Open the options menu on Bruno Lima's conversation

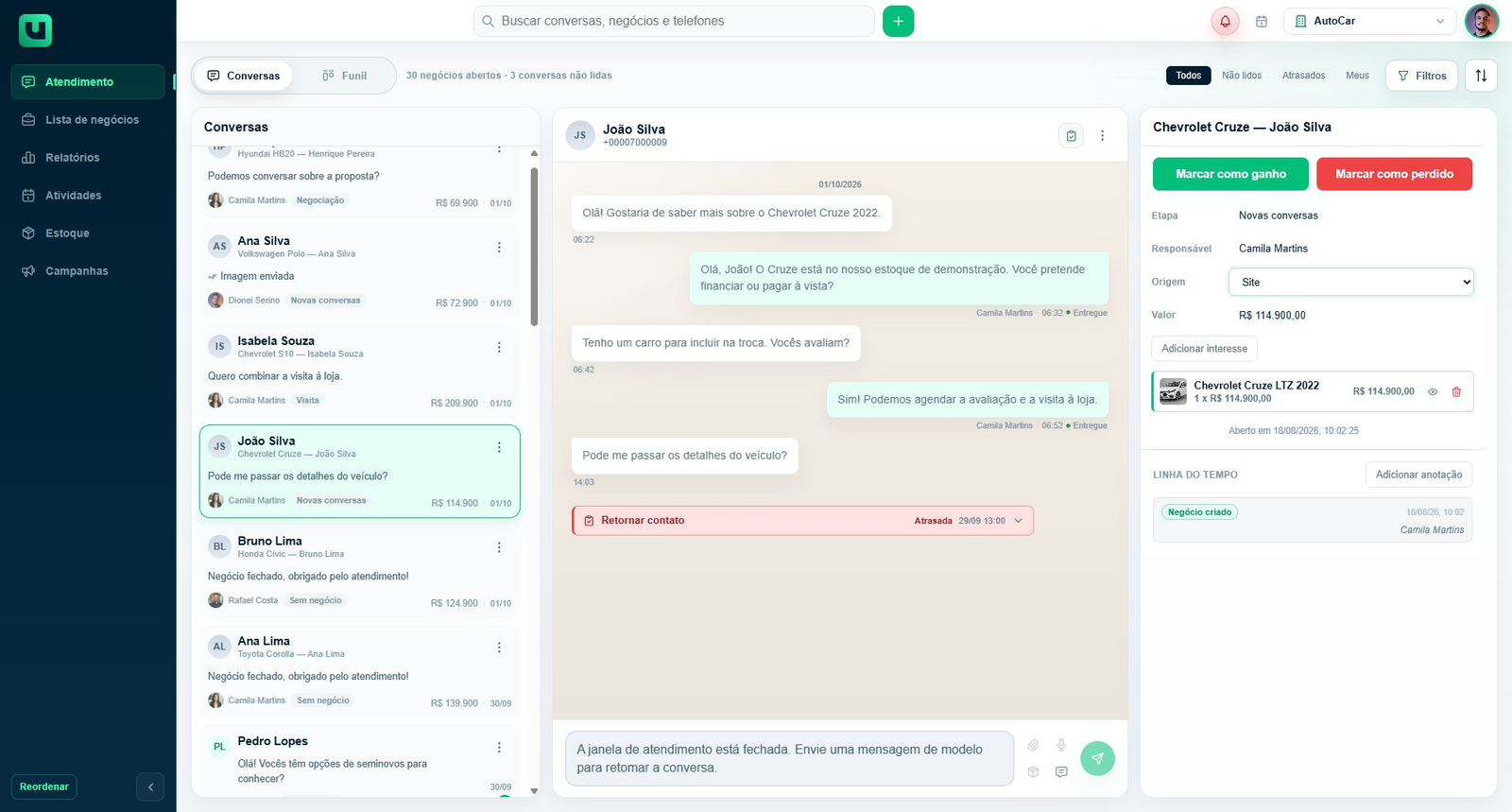[499, 547]
